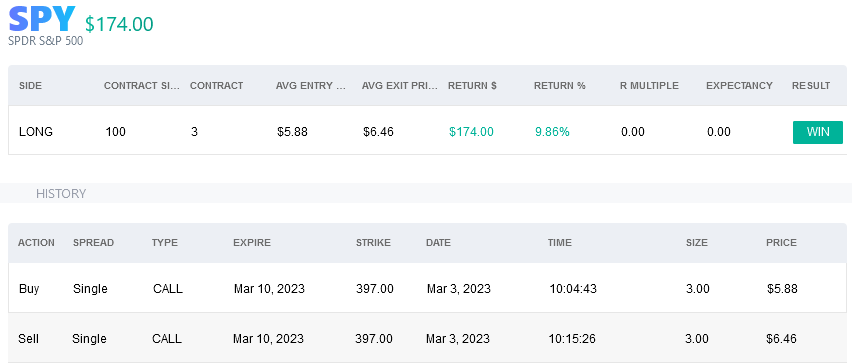The image size is (852, 364).
Task: Click the RETURN $ column header
Action: (x=472, y=86)
